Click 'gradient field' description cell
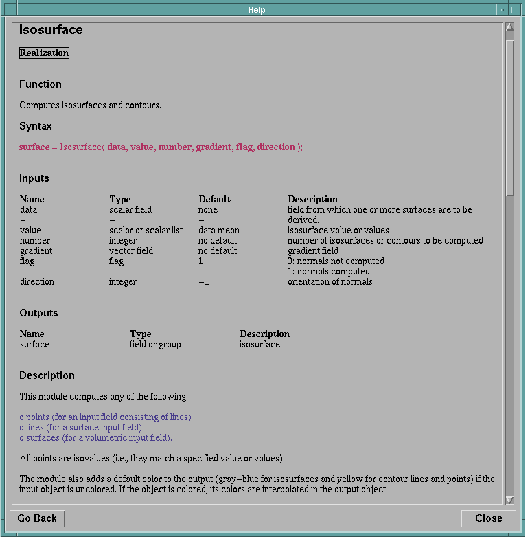Image resolution: width=525 pixels, height=537 pixels. pyautogui.click(x=313, y=251)
